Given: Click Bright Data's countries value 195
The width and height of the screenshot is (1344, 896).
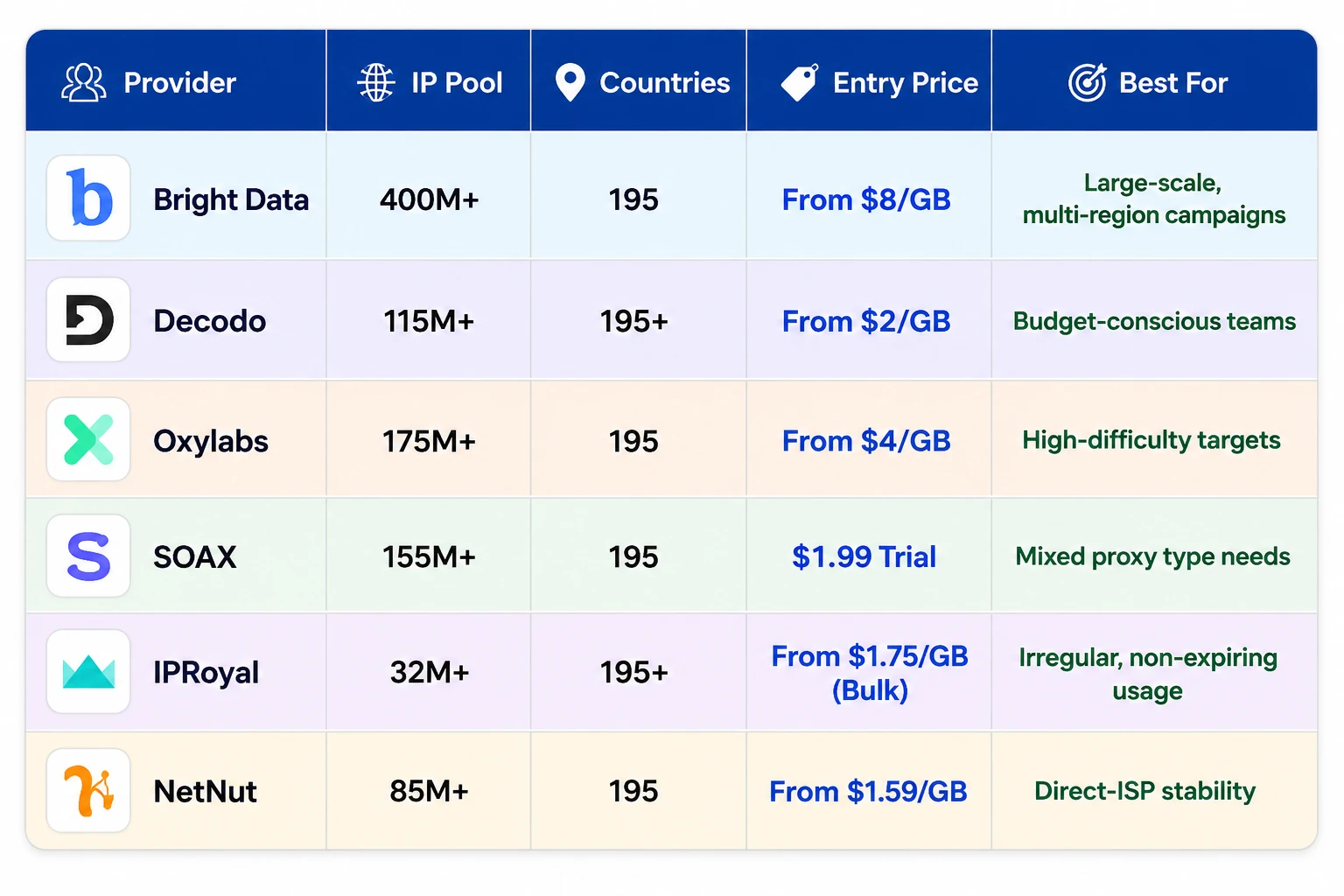Looking at the screenshot, I should [633, 199].
